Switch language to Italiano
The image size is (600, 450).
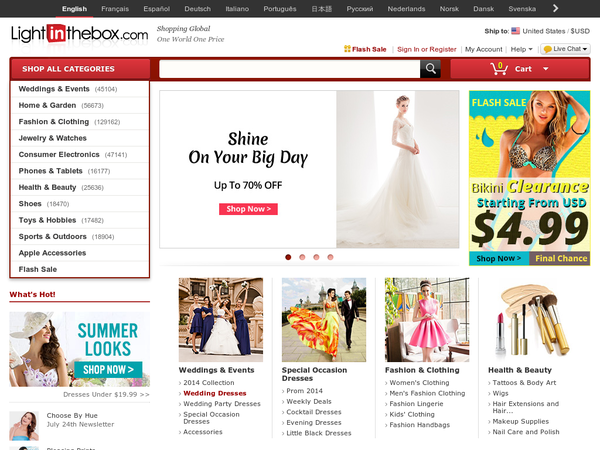[x=237, y=9]
